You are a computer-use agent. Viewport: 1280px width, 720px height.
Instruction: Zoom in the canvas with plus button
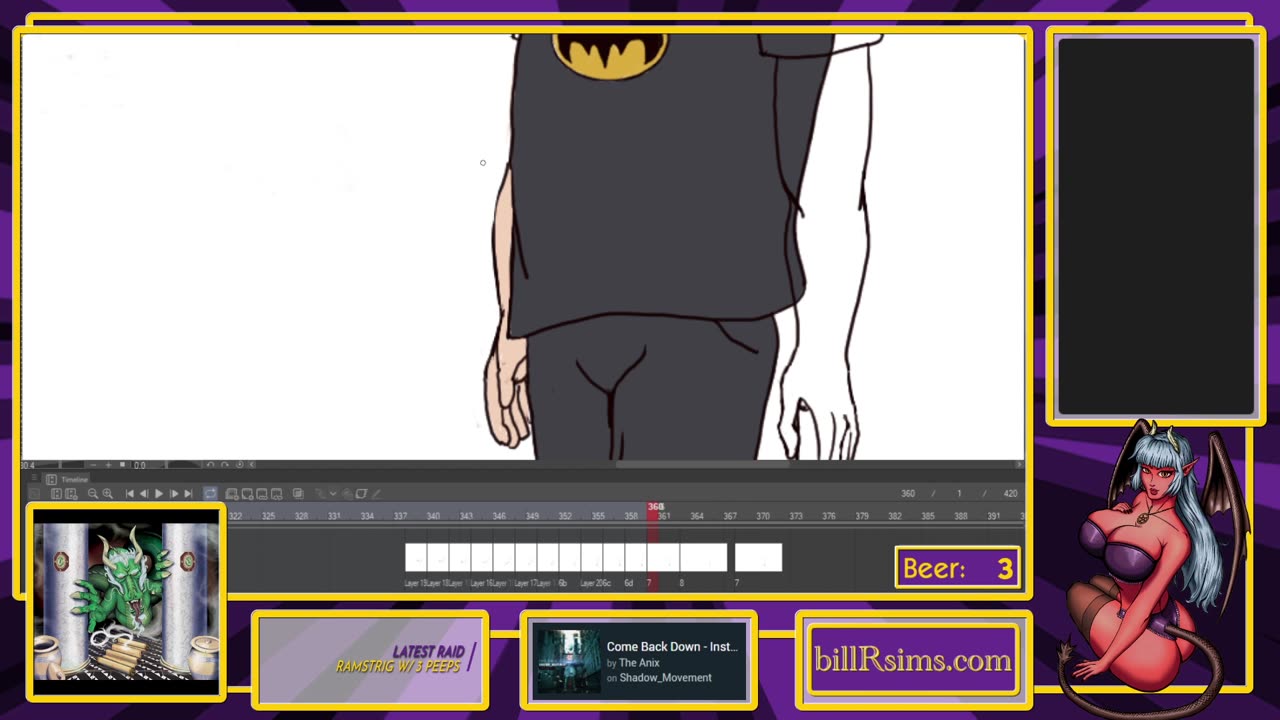[x=108, y=465]
